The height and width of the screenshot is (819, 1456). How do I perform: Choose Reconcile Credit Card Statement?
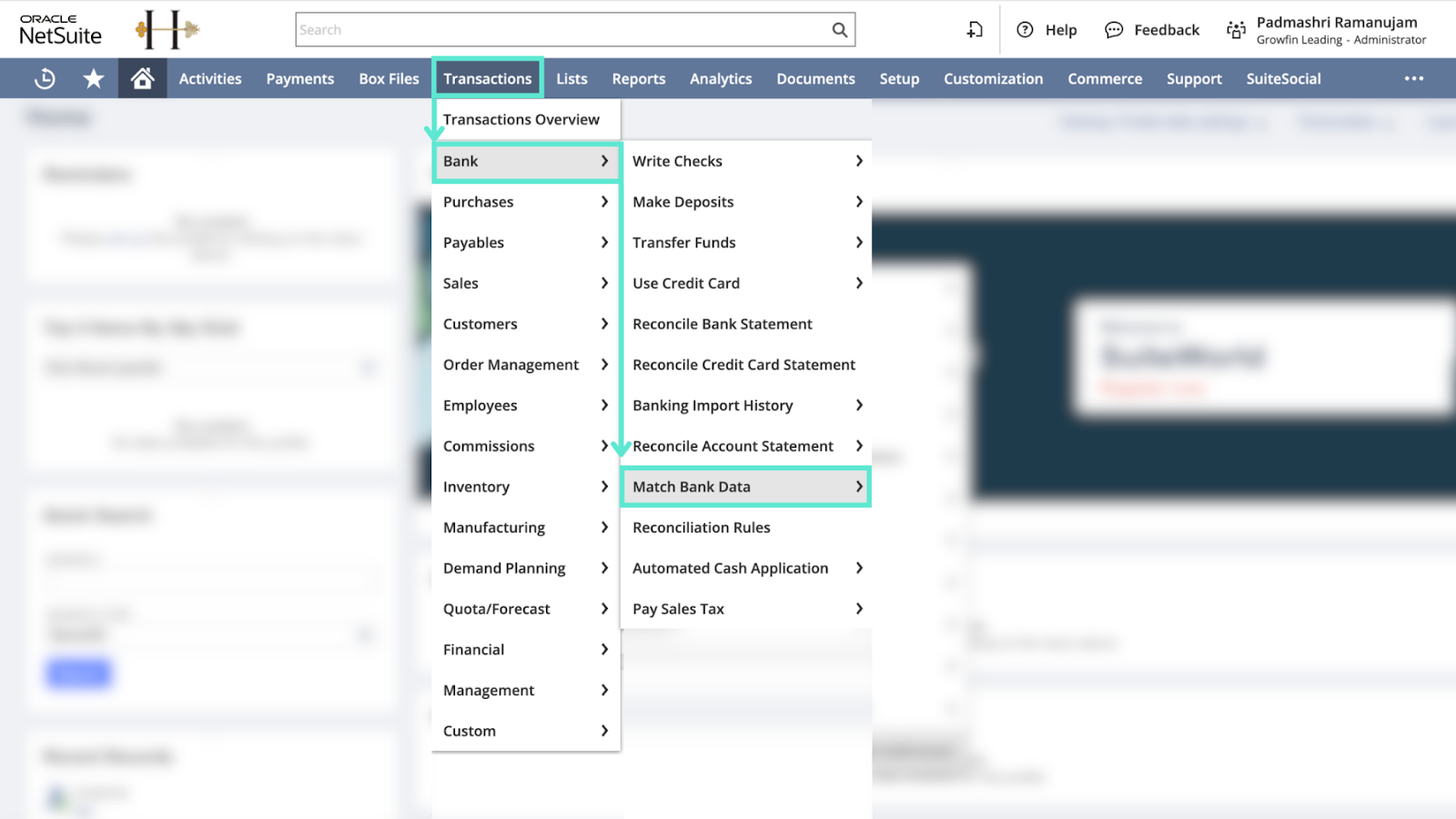[746, 365]
